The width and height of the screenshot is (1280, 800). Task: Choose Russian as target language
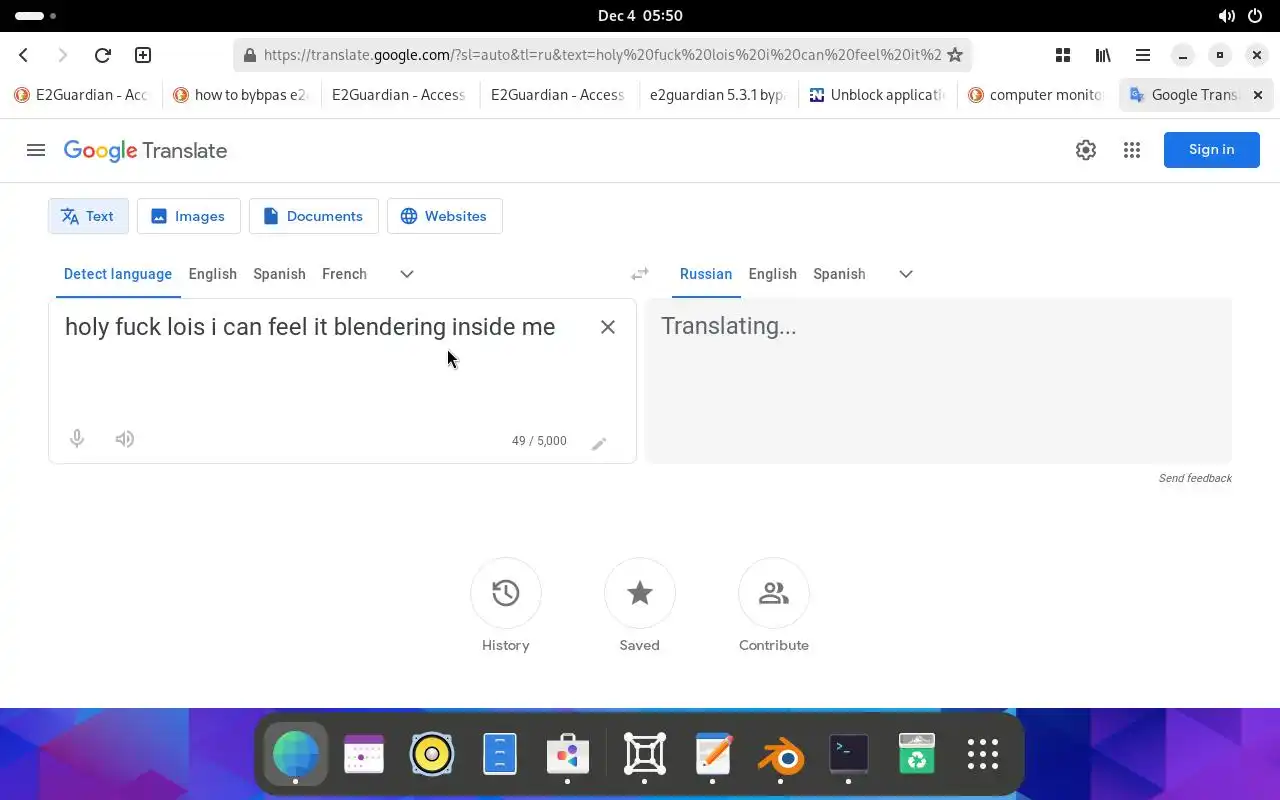(x=706, y=274)
